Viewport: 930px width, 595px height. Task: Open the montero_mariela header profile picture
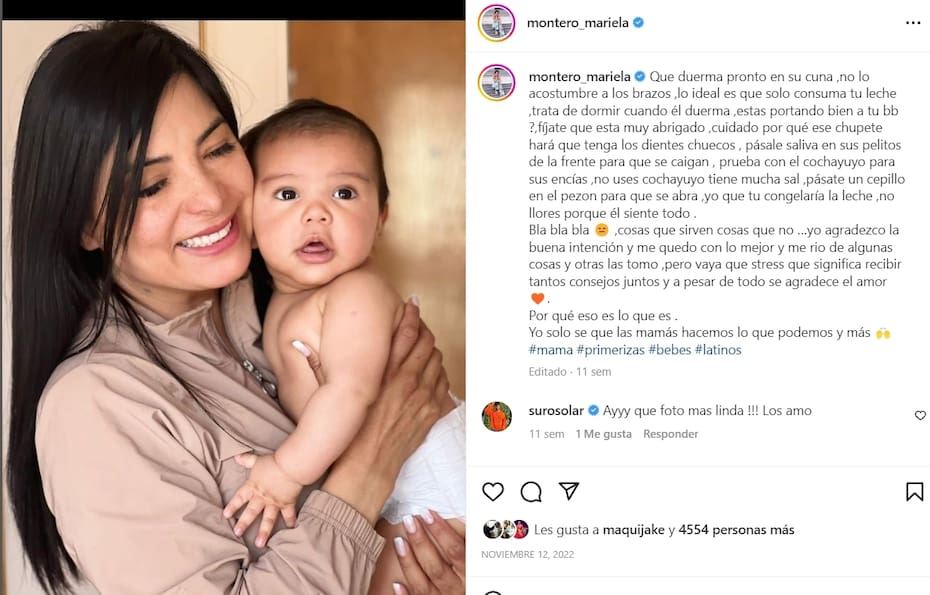(496, 23)
